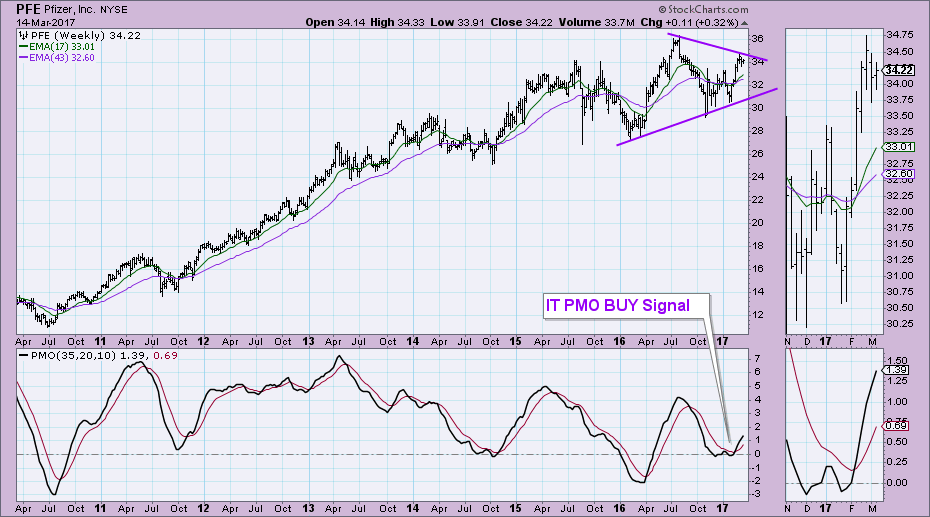Click the 24 label on the main price axis

coord(757,177)
